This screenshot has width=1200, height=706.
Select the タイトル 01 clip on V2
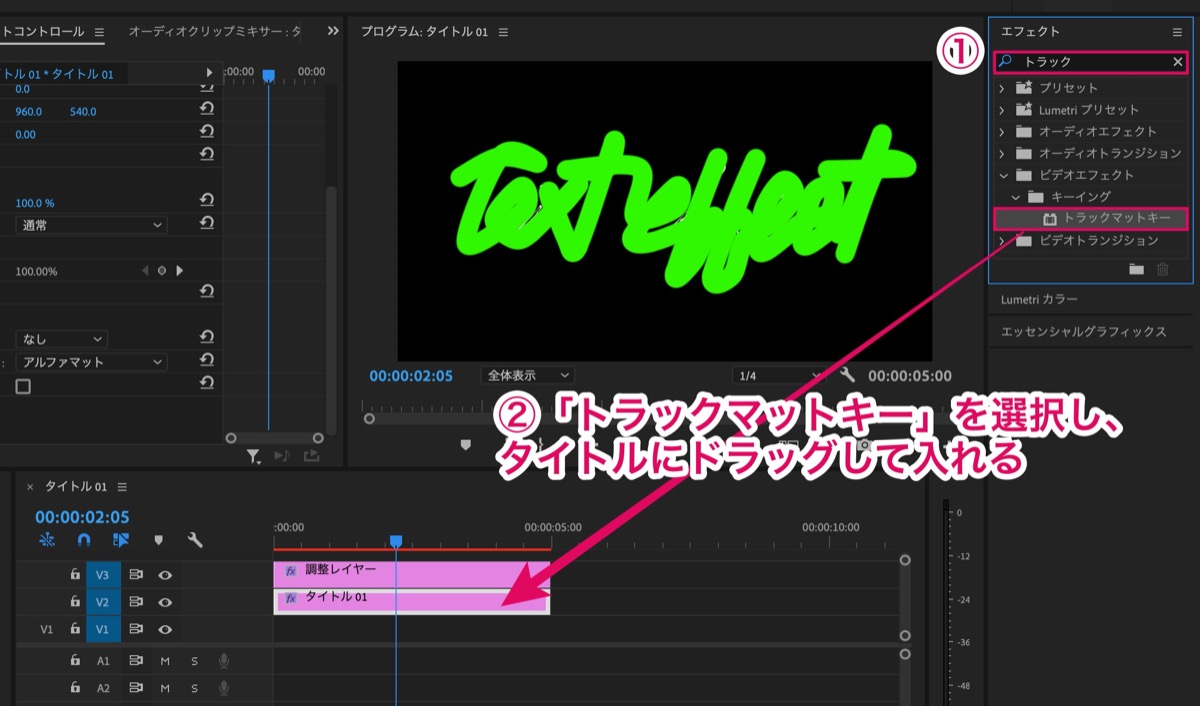pos(411,601)
